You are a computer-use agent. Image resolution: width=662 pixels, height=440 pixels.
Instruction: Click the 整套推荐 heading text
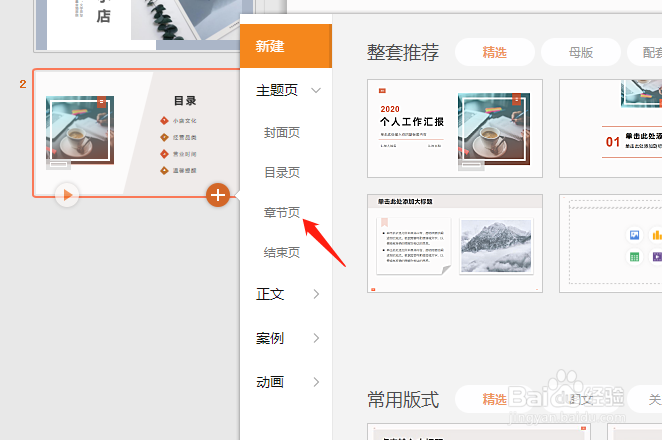point(403,53)
